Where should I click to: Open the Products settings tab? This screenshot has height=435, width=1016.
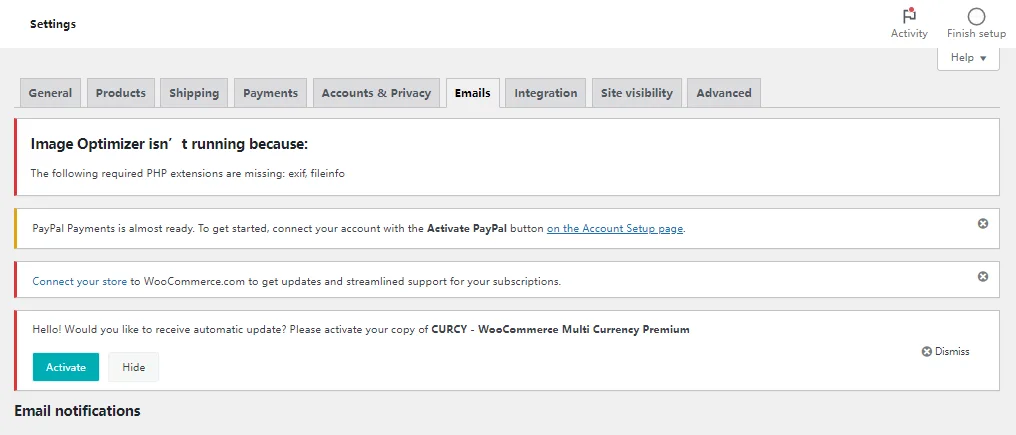click(121, 93)
